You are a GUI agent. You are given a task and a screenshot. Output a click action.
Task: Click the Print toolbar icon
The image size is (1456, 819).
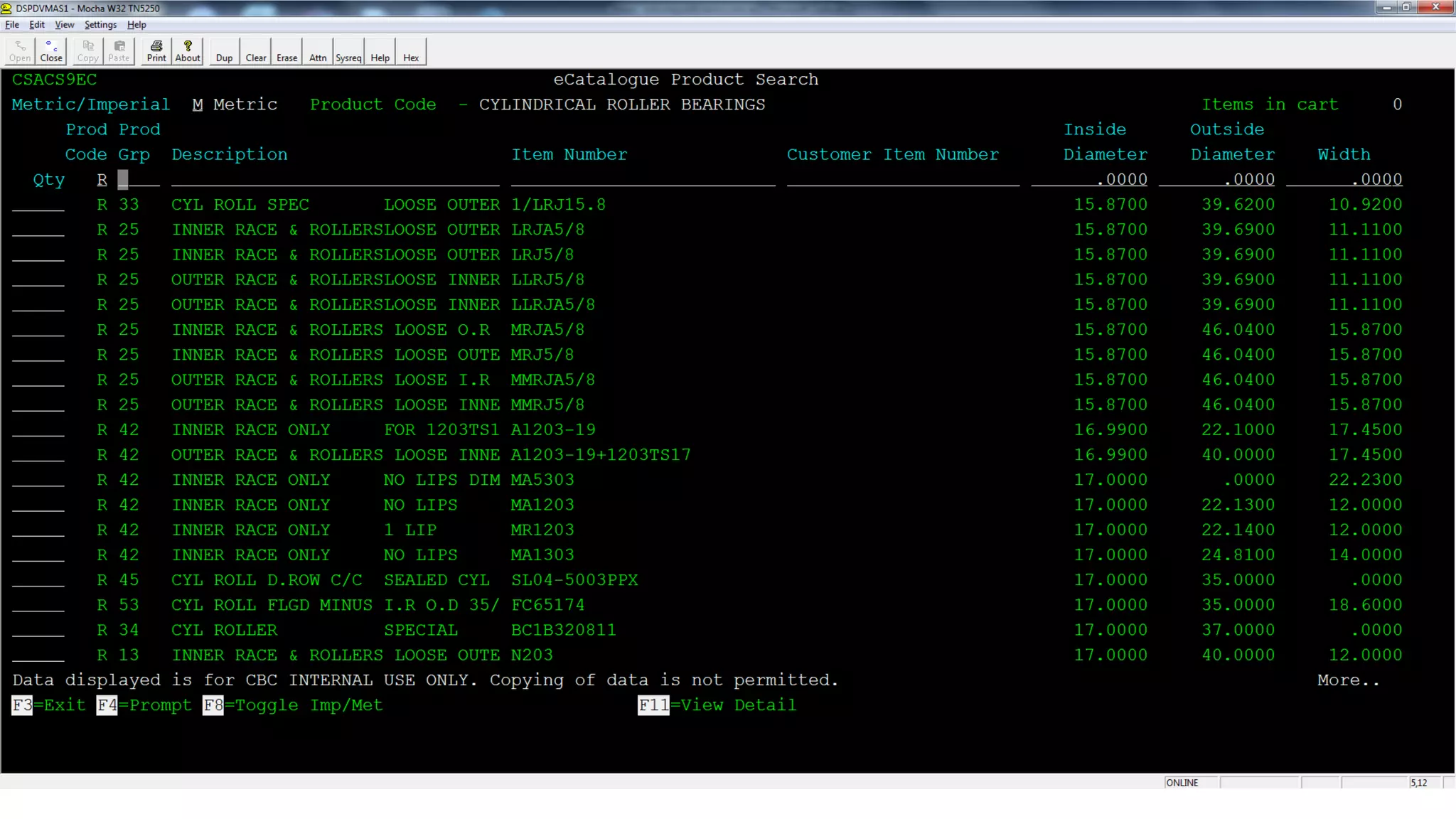(156, 51)
